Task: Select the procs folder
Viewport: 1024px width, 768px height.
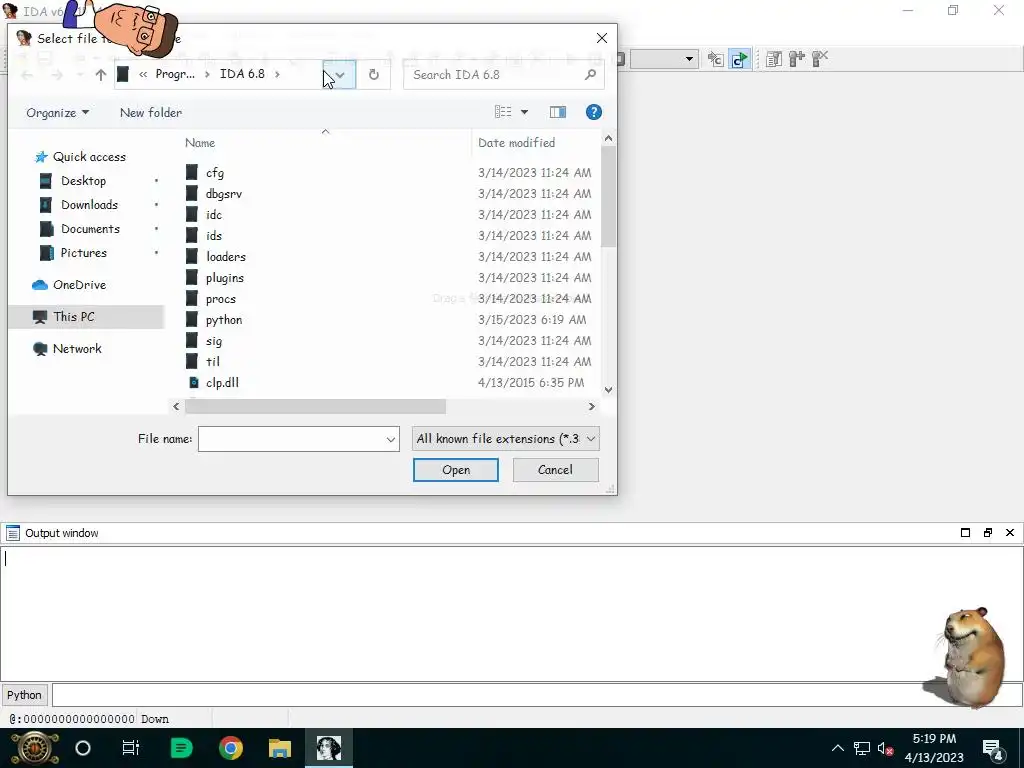Action: [x=221, y=298]
